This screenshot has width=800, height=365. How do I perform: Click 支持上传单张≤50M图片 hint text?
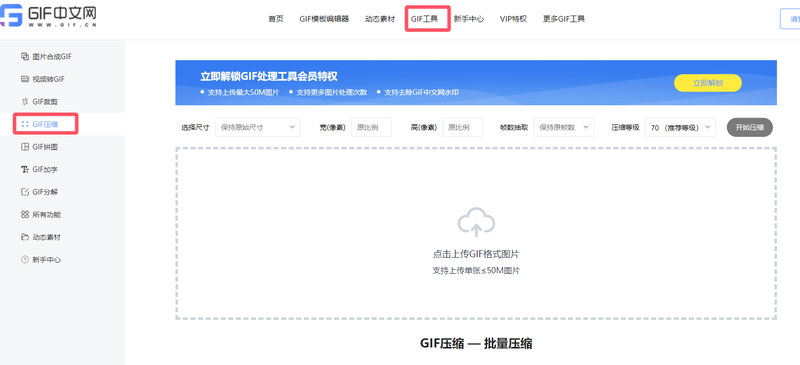[476, 271]
